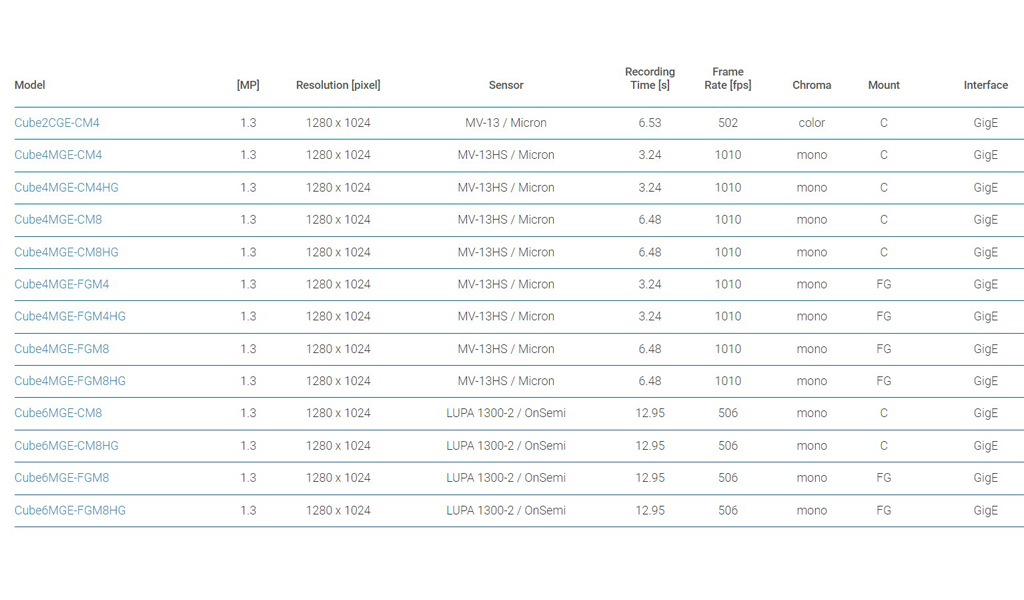Viewport: 1024px width, 600px height.
Task: Open the Cube2CGE-CM4 model link
Action: pos(57,123)
